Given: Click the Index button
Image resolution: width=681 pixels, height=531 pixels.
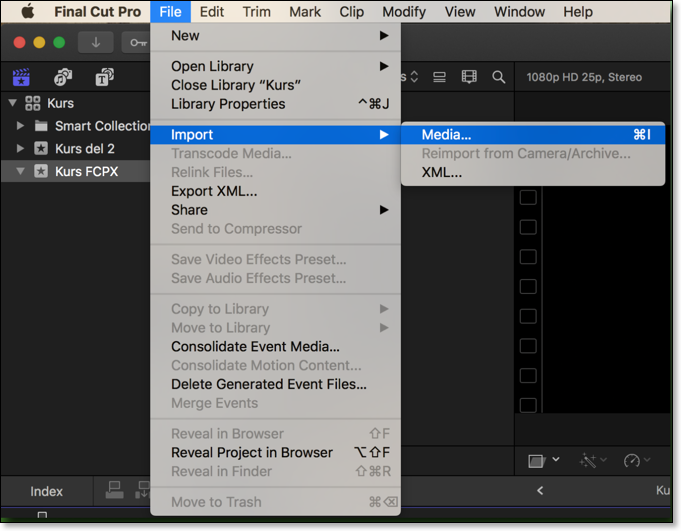Looking at the screenshot, I should (x=46, y=491).
